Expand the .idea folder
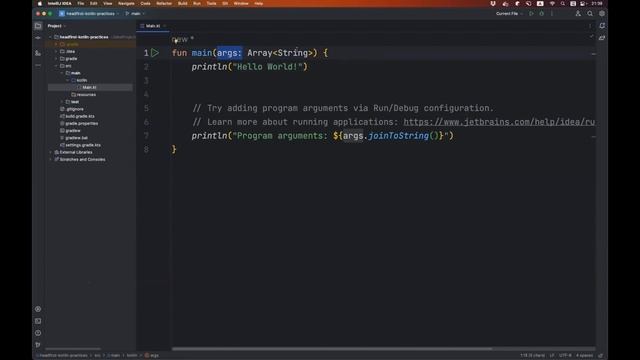Screen dimensions: 640x360 coord(56,51)
